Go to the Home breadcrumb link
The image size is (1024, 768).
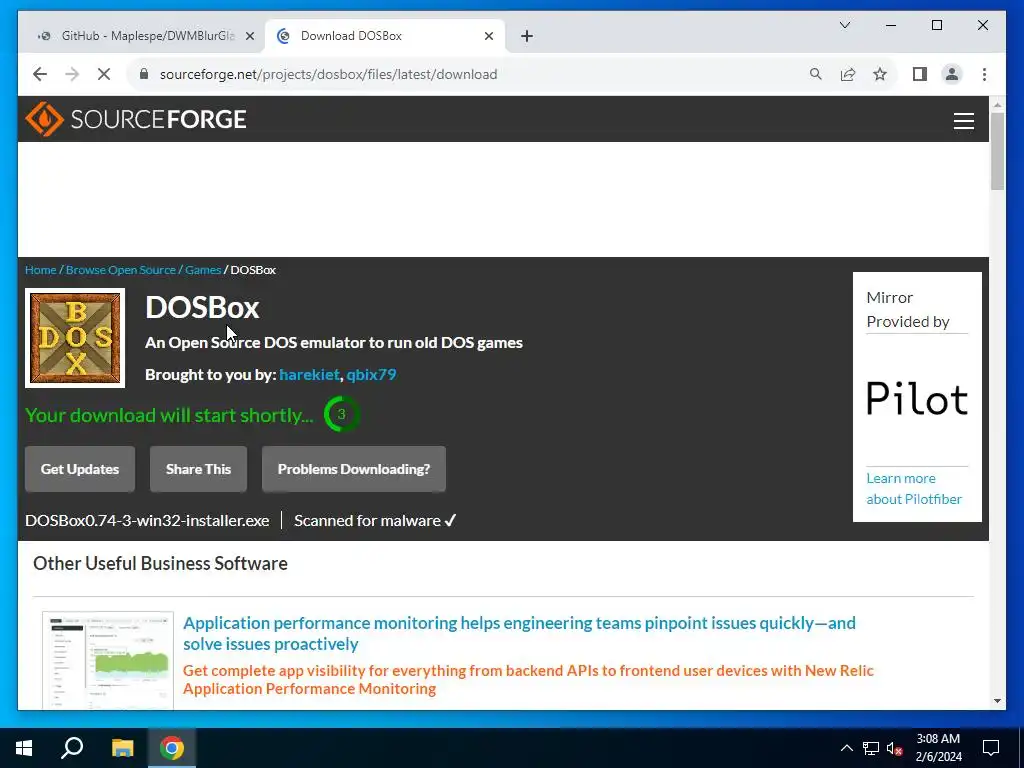tap(40, 270)
